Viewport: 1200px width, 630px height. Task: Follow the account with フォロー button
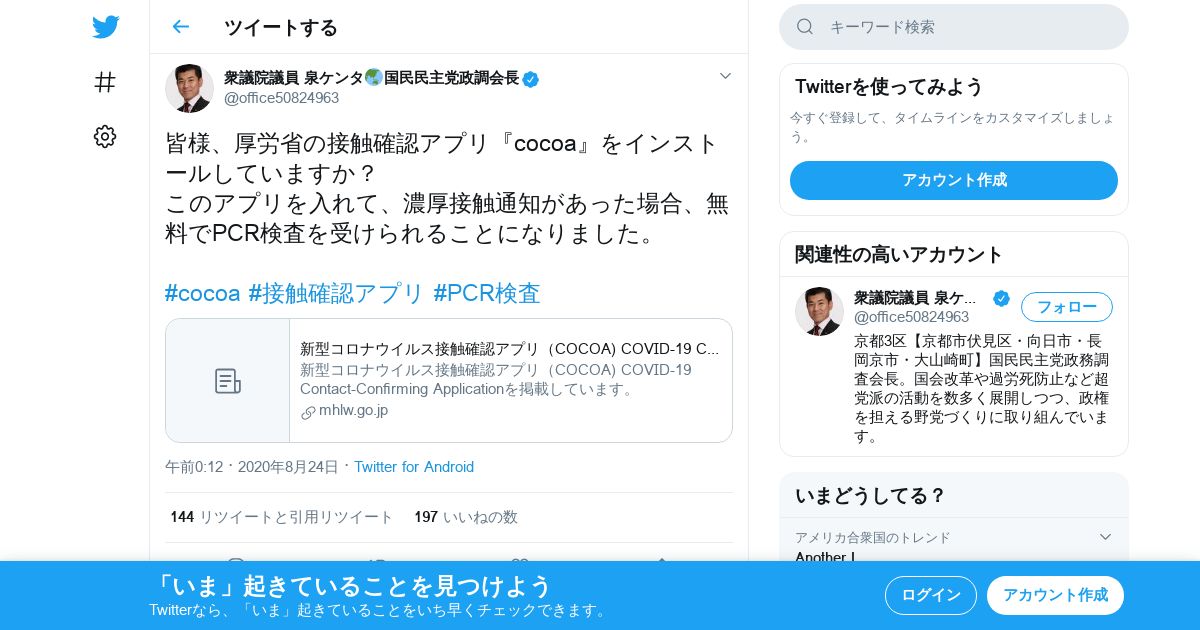pyautogui.click(x=1067, y=307)
